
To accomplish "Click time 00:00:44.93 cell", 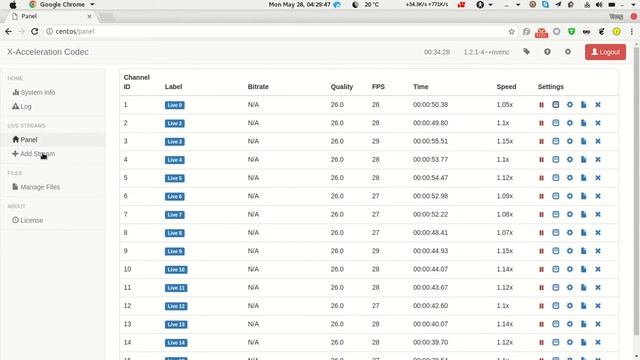I will pyautogui.click(x=430, y=251).
